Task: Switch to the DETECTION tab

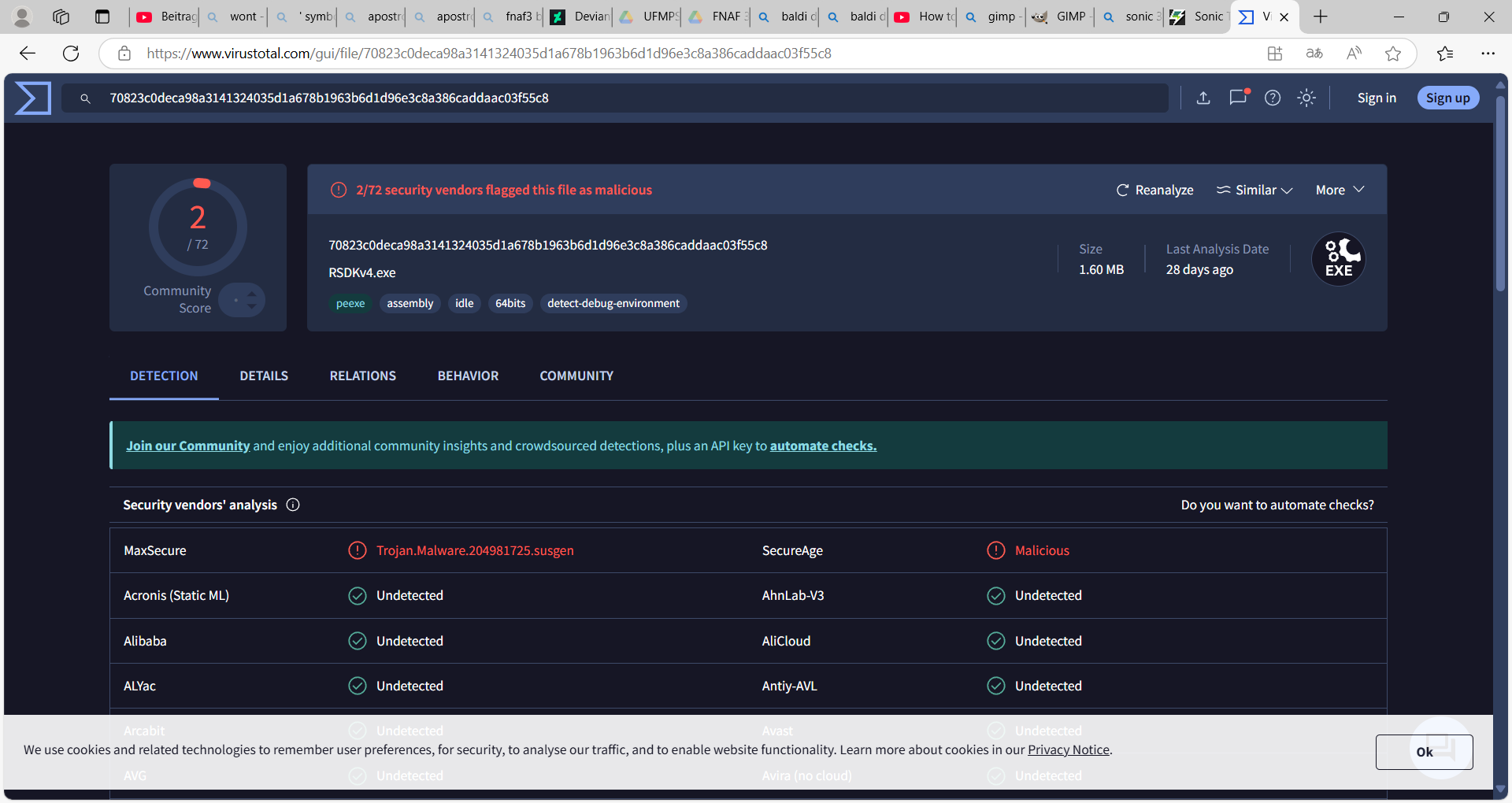Action: (164, 376)
